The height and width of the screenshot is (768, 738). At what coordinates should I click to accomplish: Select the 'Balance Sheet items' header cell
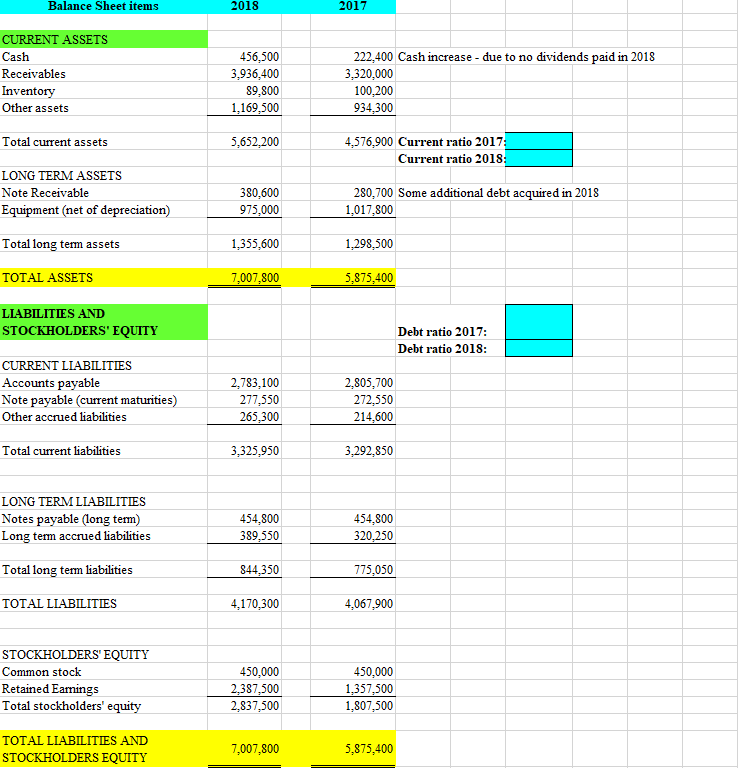click(103, 6)
